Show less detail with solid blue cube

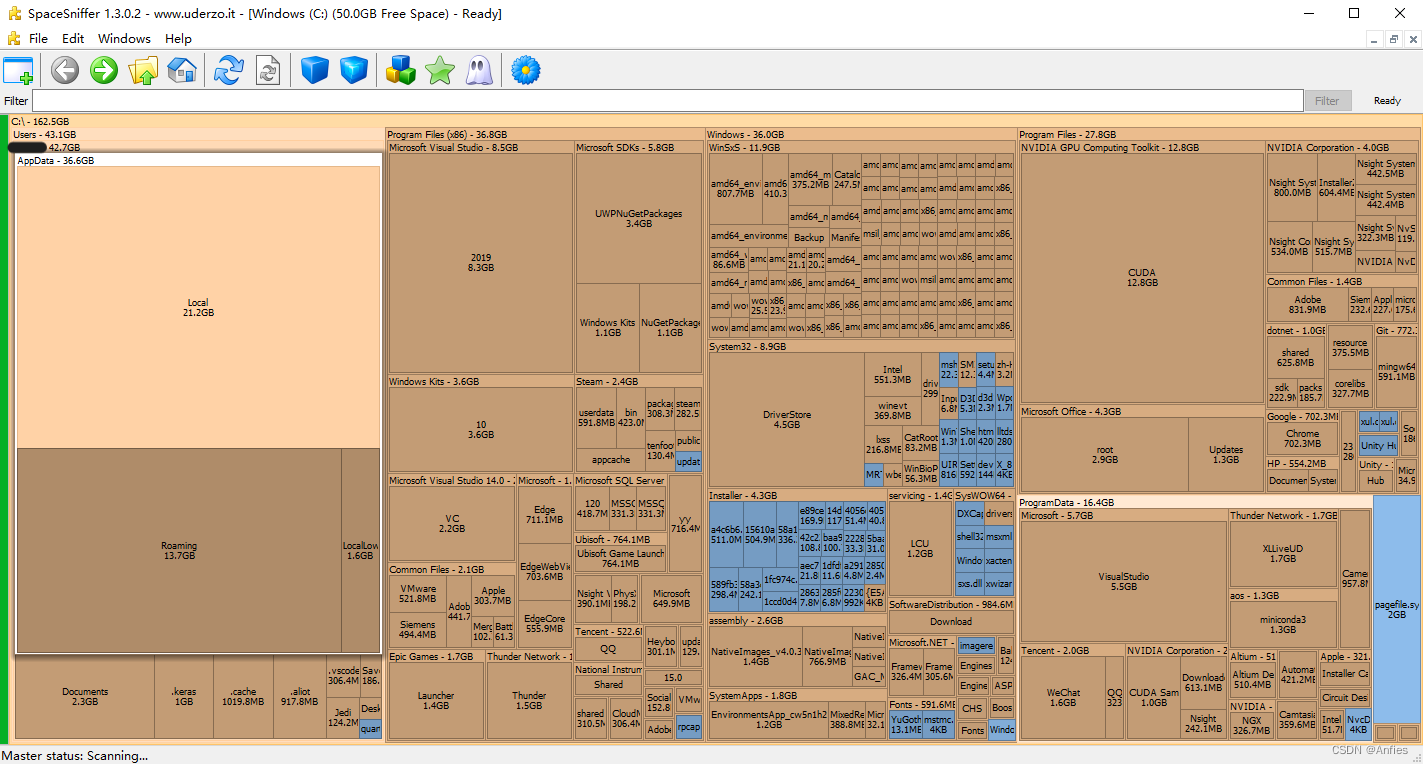tap(315, 70)
